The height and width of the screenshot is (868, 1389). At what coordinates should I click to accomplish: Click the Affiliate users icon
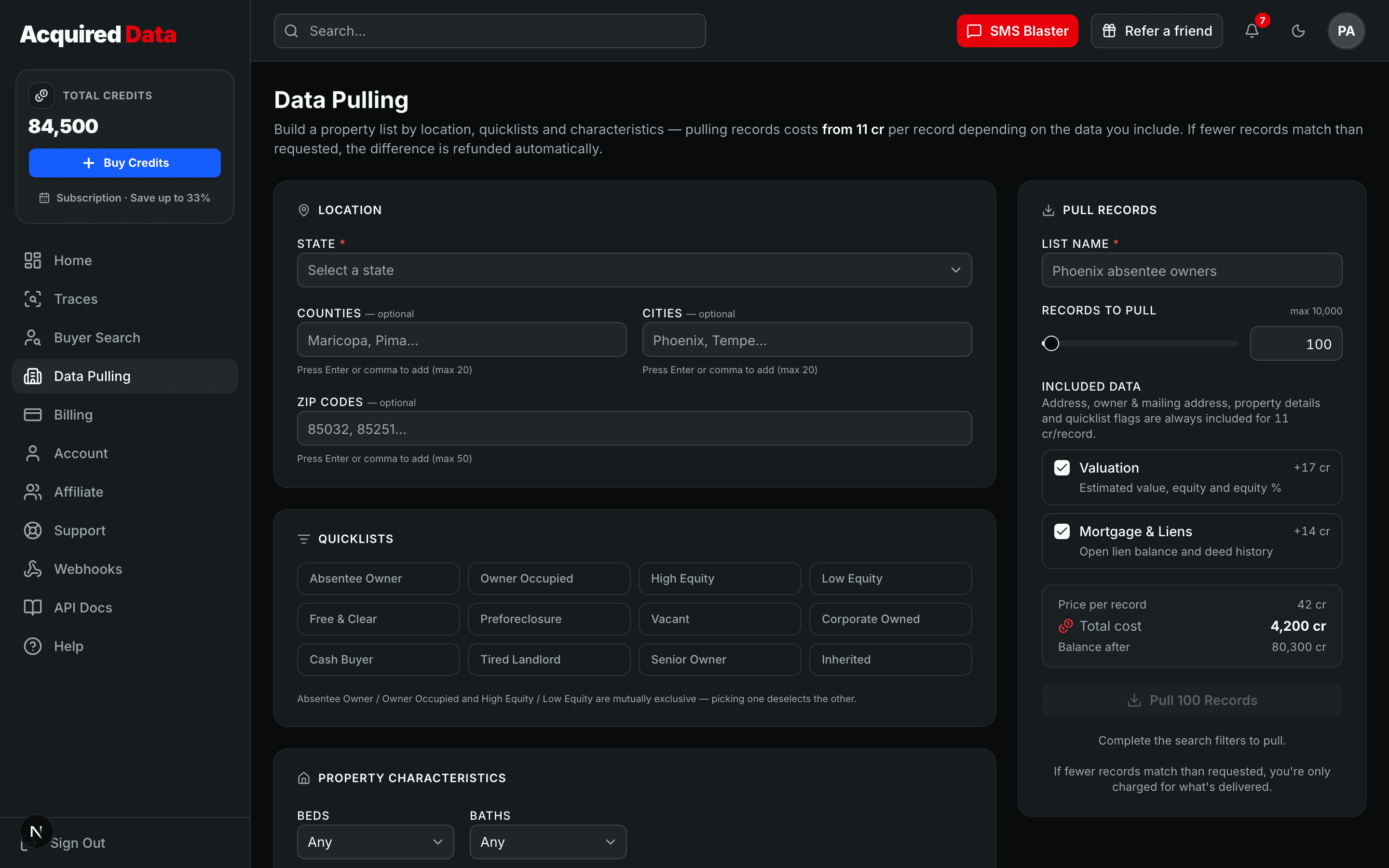click(33, 492)
